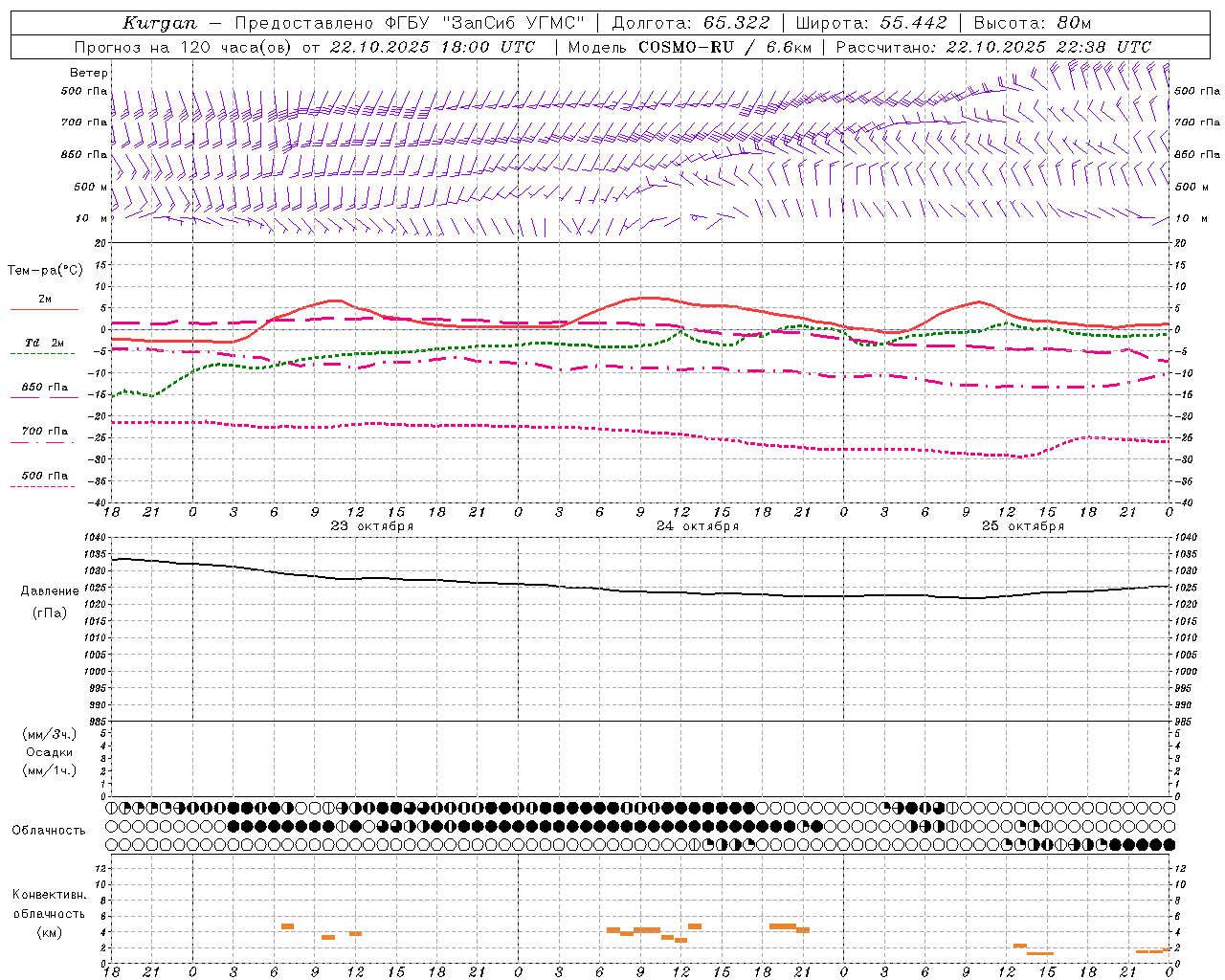Screen dimensions: 1225x980
Task: Click the 10 м wind level label on left
Action: click(x=91, y=218)
